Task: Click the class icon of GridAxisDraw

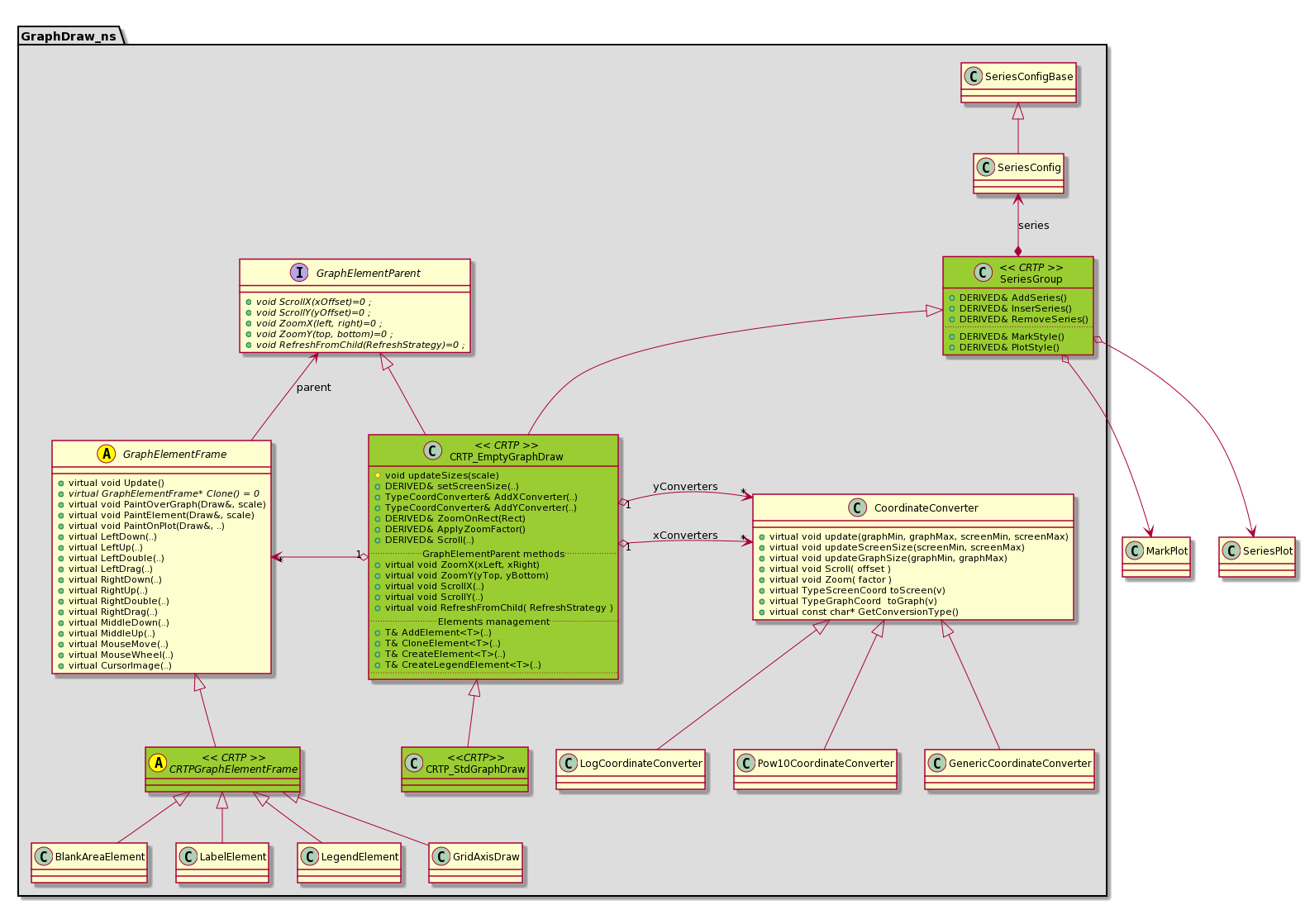Action: pos(441,857)
